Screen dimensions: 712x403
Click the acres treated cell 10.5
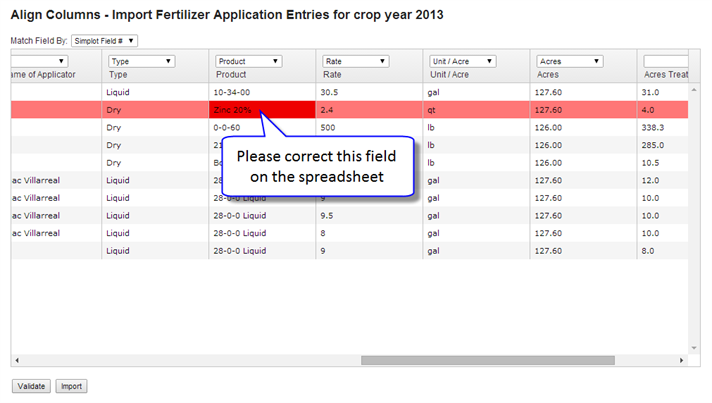click(x=663, y=163)
